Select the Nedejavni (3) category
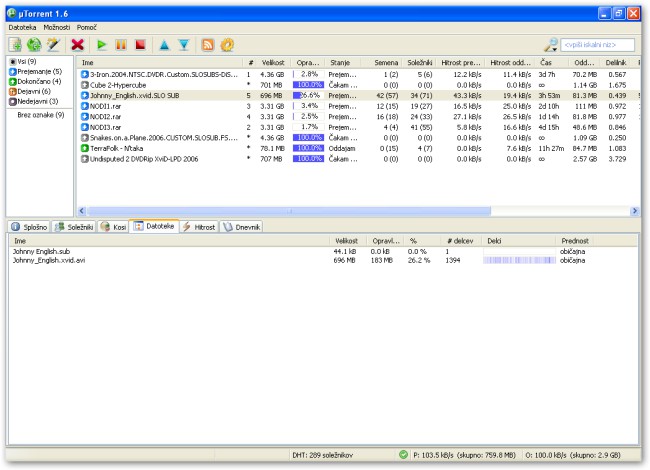The image size is (650, 470). coord(34,101)
